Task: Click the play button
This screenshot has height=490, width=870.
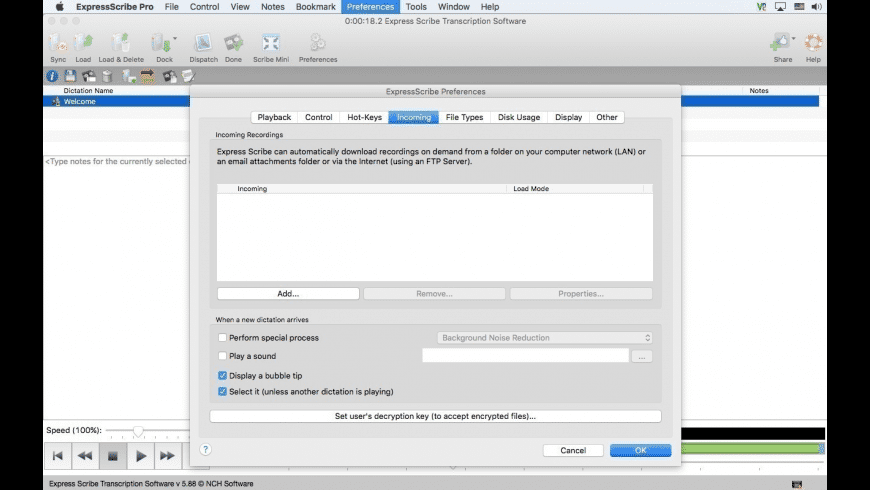Action: [x=140, y=456]
